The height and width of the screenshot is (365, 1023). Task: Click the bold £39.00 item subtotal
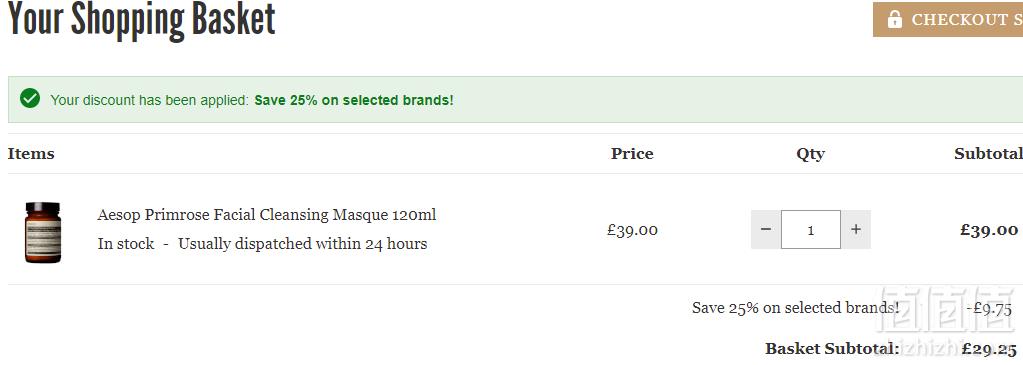(989, 230)
